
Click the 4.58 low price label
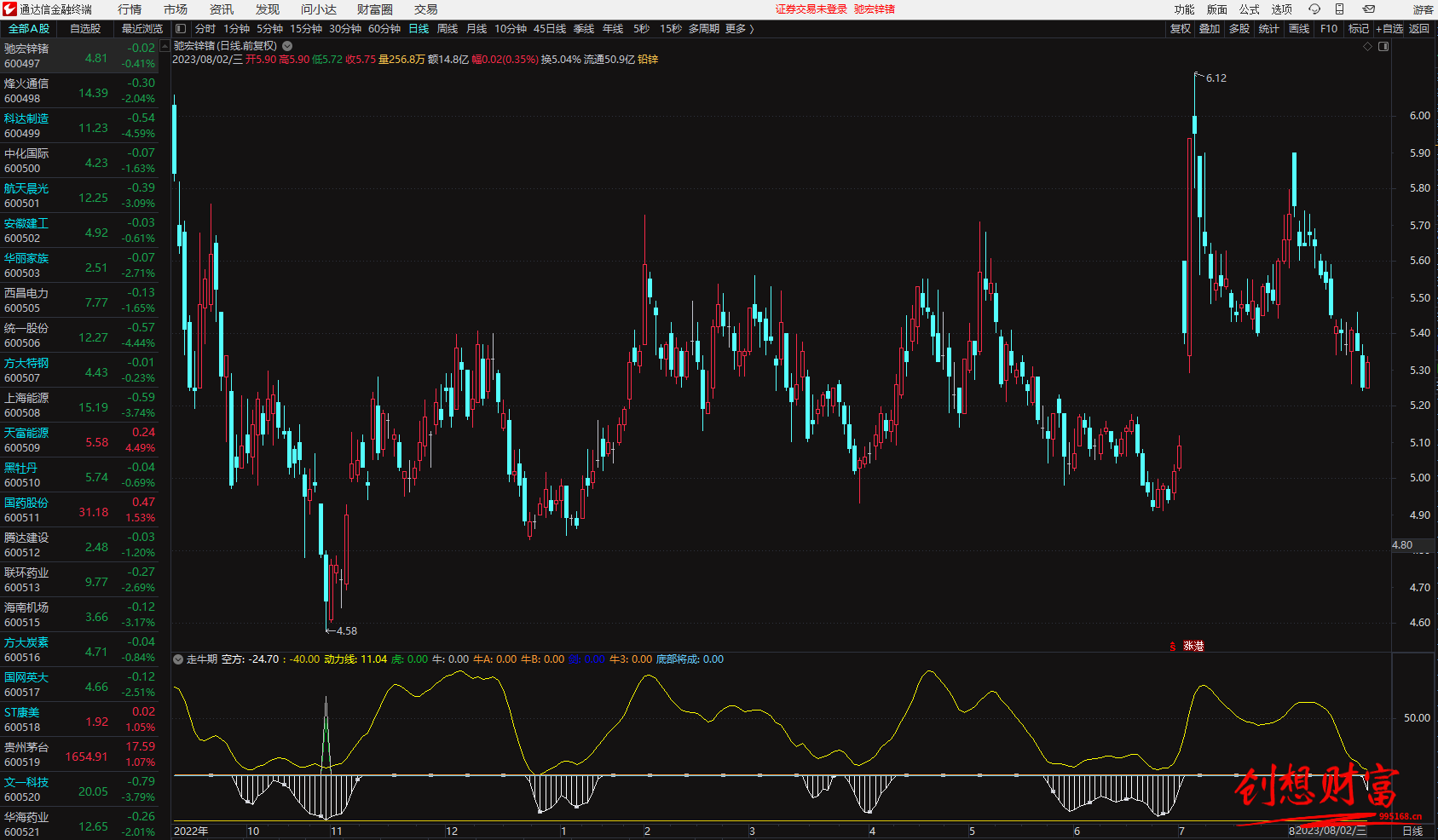pos(347,631)
